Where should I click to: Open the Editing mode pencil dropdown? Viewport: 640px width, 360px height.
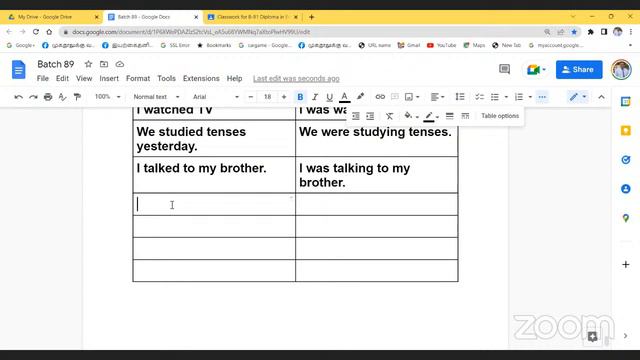[578, 97]
